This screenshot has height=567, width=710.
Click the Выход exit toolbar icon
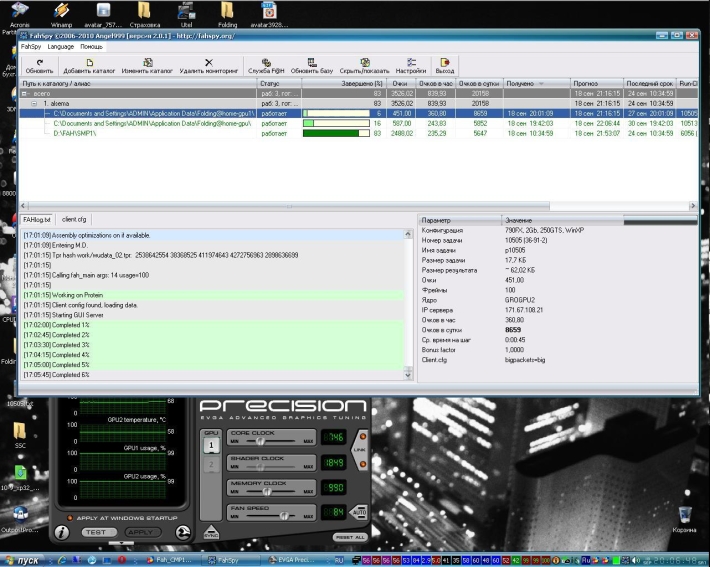(x=445, y=66)
